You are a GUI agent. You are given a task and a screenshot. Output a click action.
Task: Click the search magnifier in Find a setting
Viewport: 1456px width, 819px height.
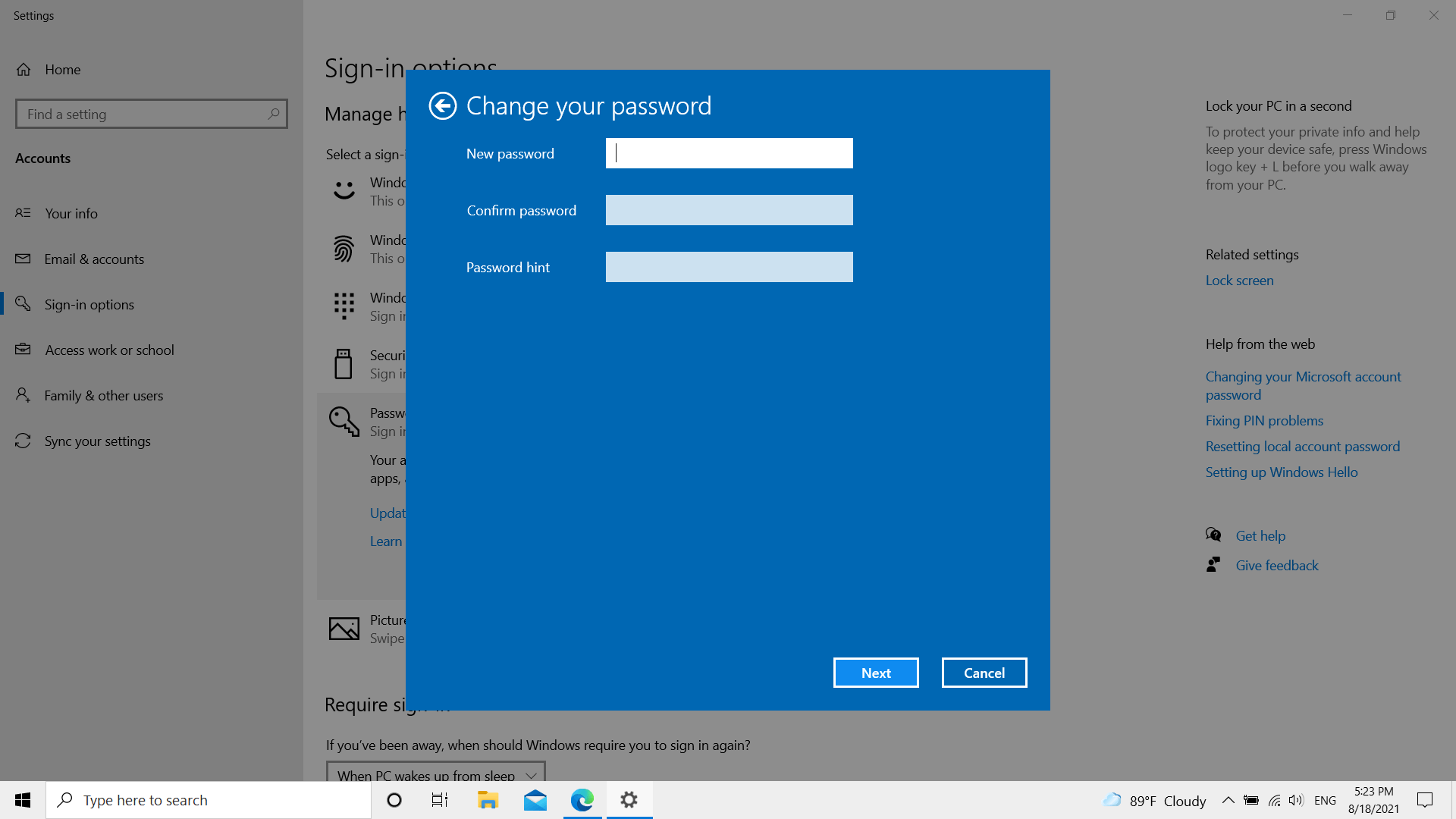pos(273,114)
